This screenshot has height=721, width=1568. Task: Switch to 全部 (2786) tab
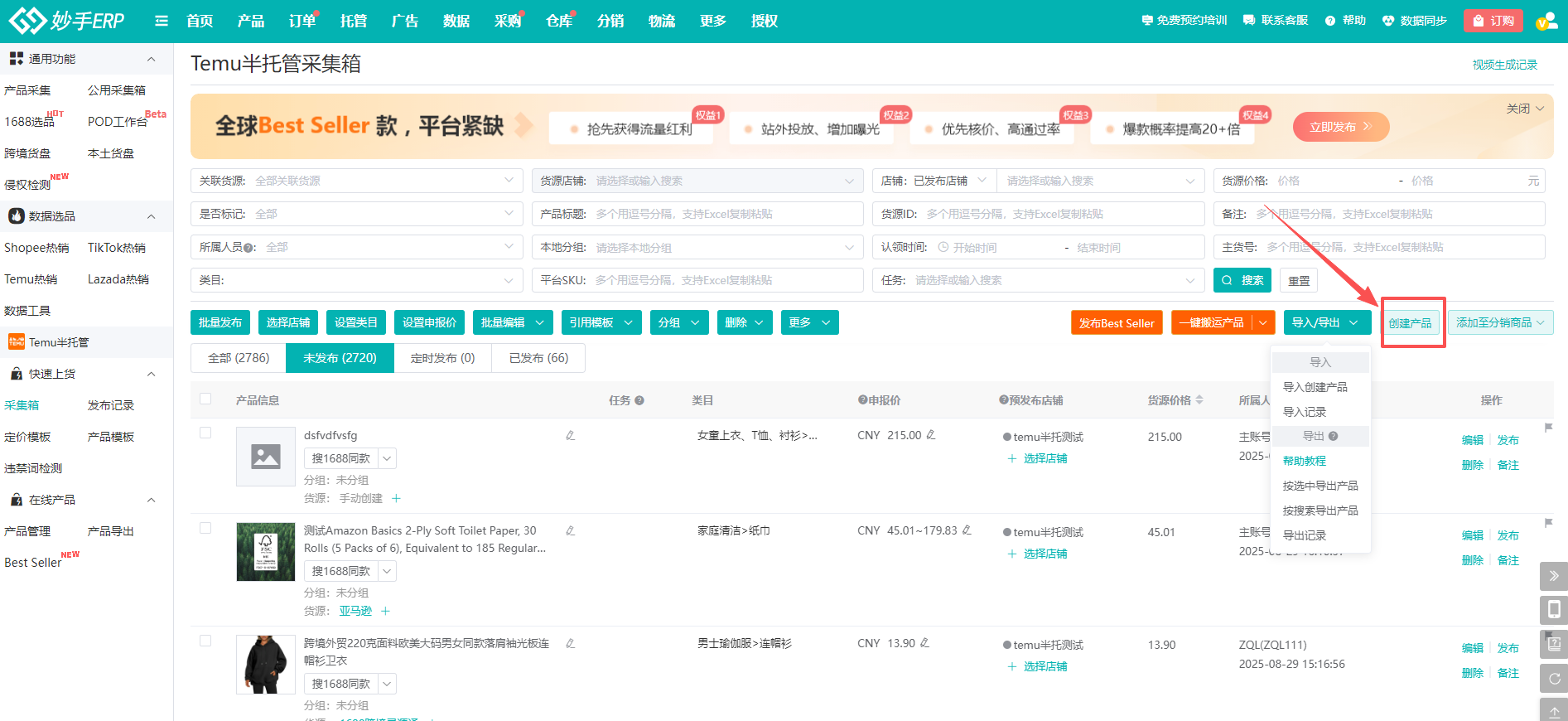click(239, 358)
